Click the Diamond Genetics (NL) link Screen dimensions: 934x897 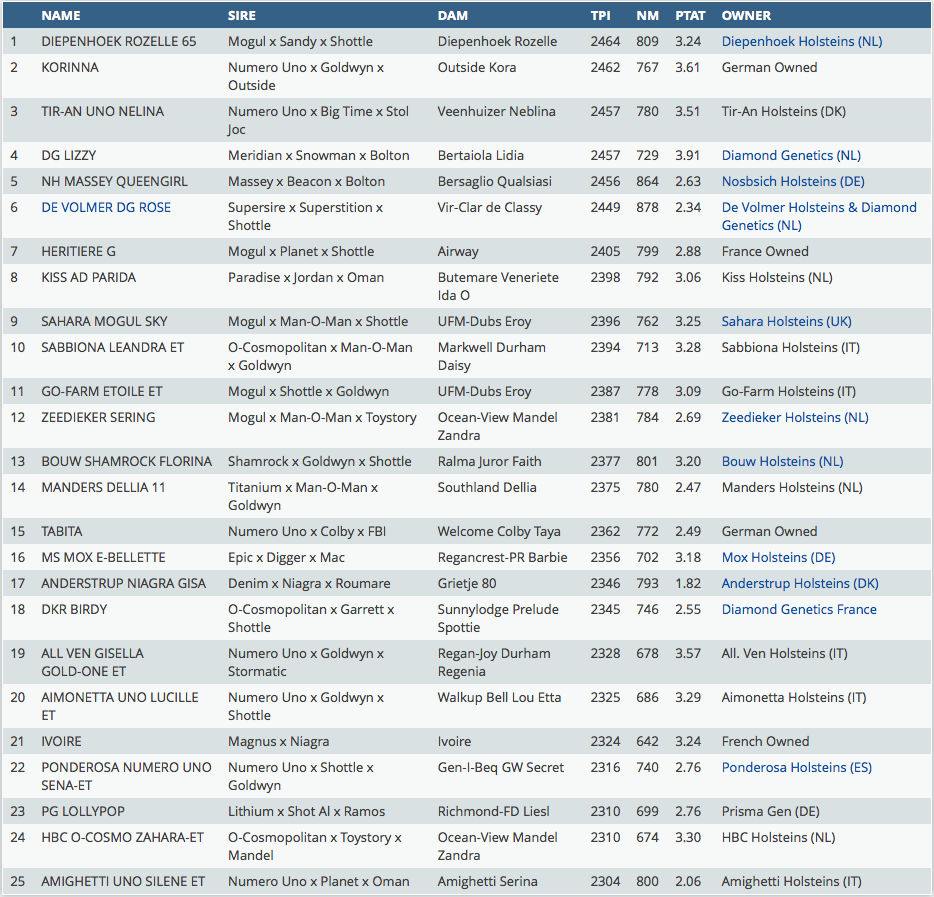pos(791,156)
